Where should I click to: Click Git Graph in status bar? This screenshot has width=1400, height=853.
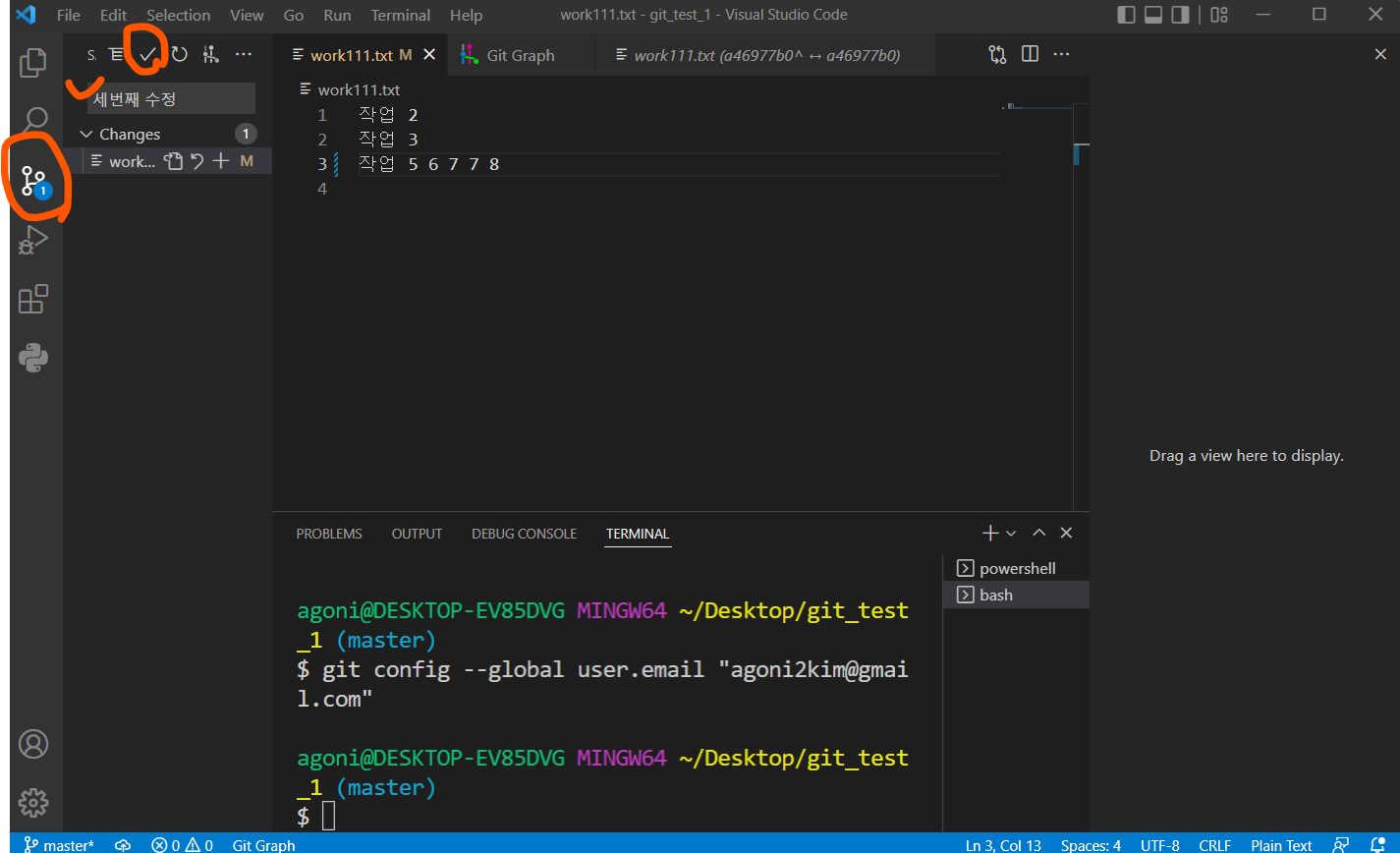pyautogui.click(x=263, y=845)
